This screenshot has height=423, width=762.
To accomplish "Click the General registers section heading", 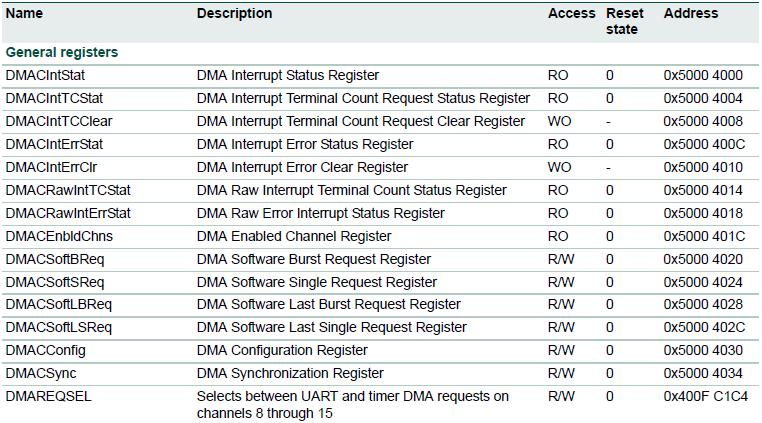I will point(62,51).
